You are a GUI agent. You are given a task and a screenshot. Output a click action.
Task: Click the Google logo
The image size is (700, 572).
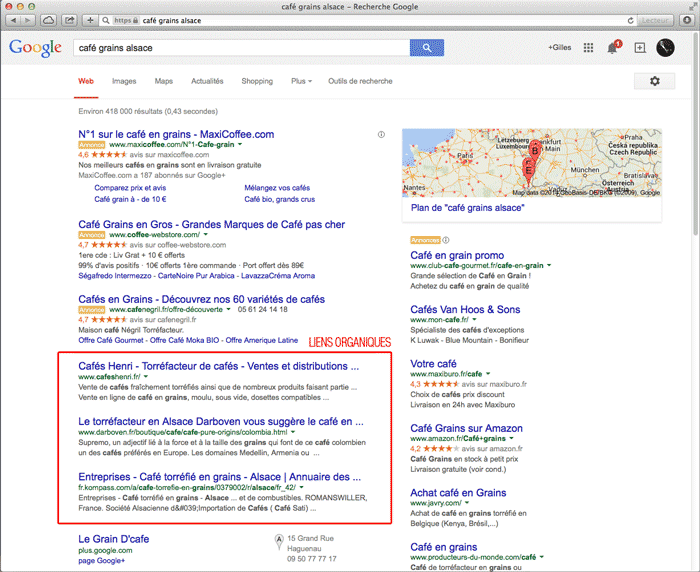(x=35, y=48)
